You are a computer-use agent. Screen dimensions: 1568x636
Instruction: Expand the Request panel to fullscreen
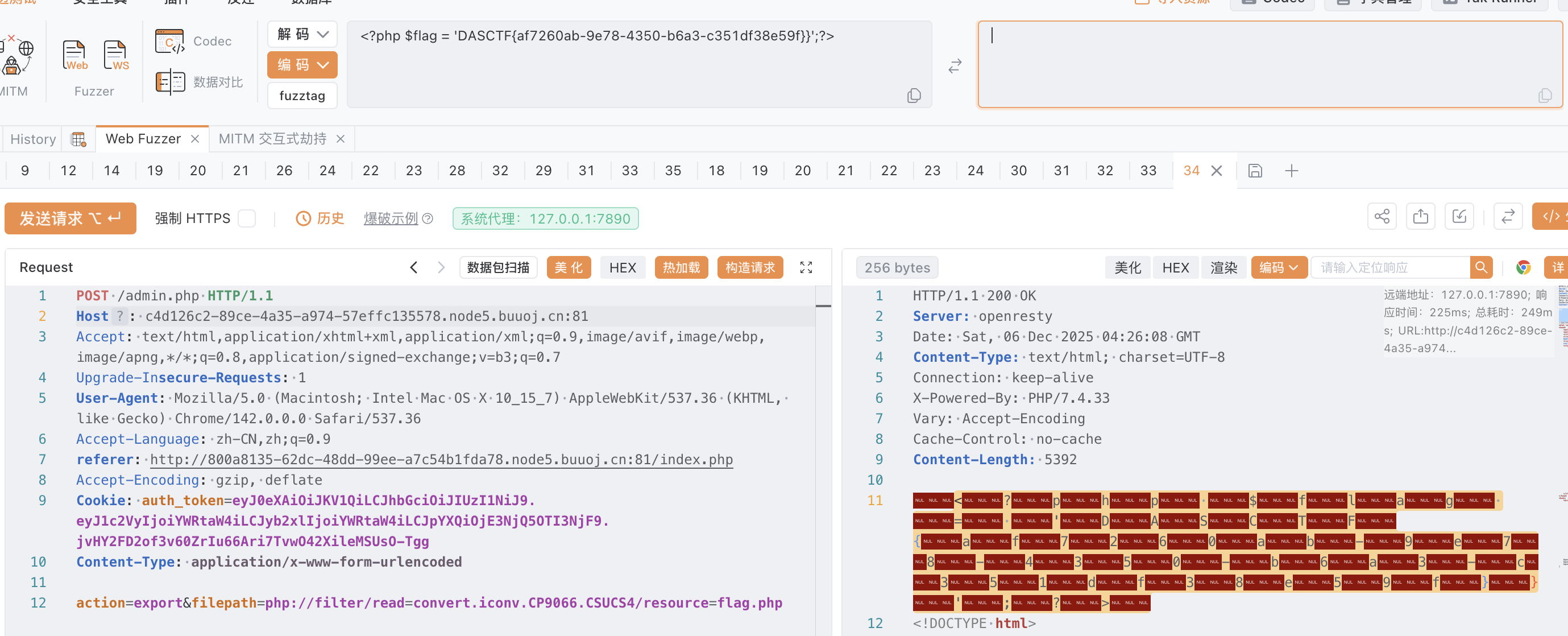point(806,267)
